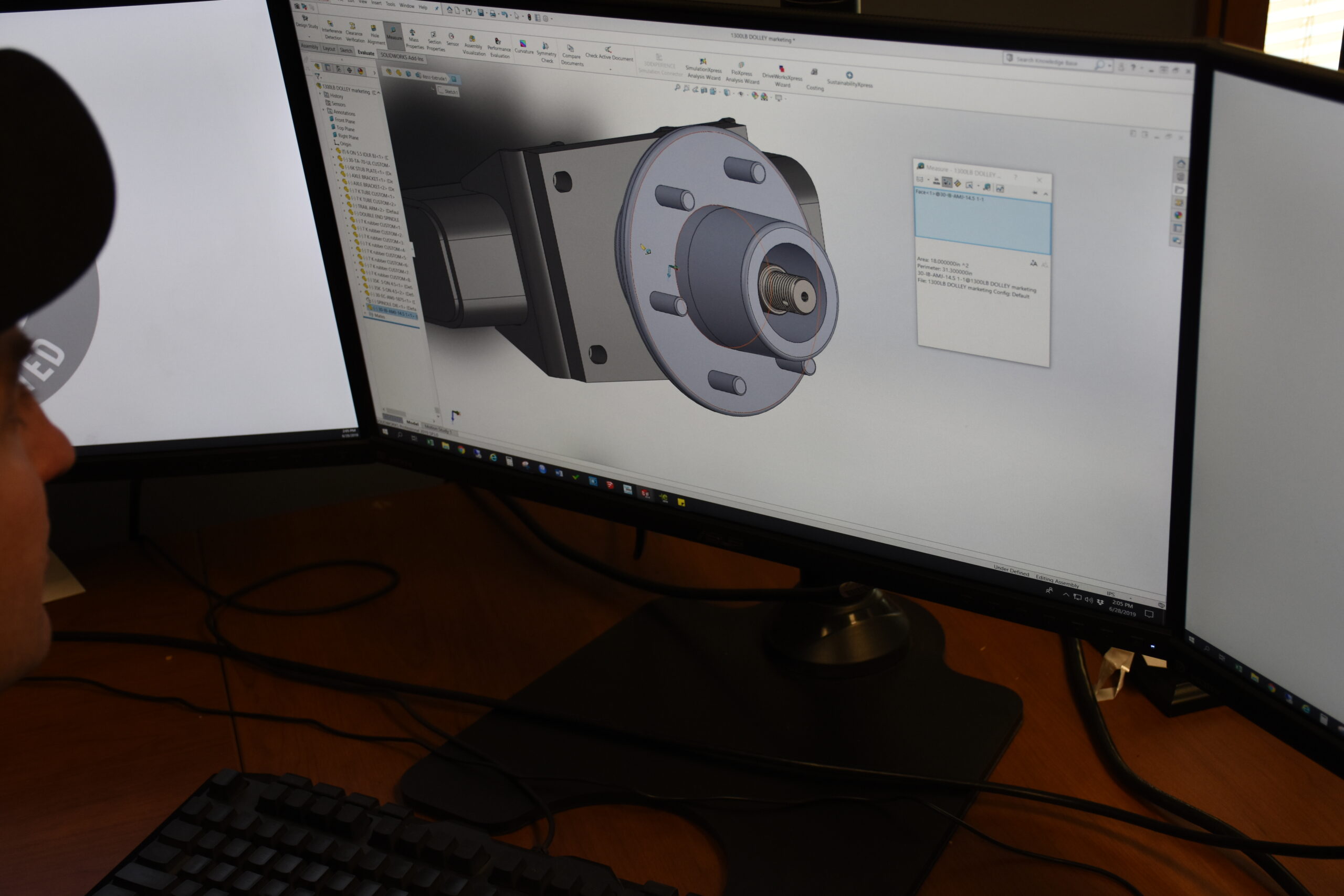Viewport: 1344px width, 896px height.
Task: Toggle Show XYZ Measurements in Measure dialog
Action: pos(948,182)
